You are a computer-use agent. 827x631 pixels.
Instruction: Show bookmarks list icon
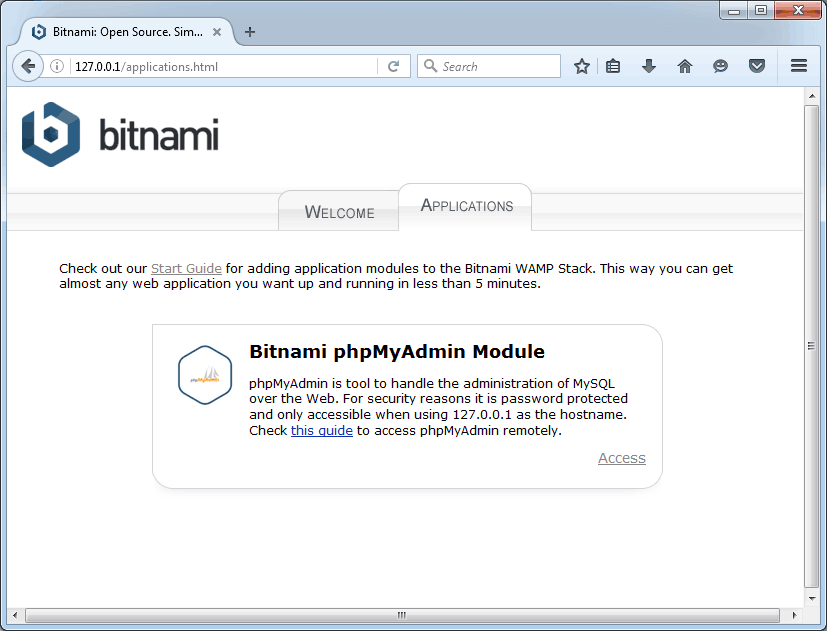click(x=613, y=66)
